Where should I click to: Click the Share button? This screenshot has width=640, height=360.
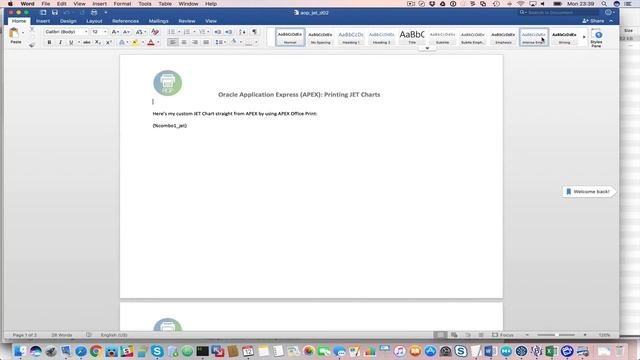(593, 21)
